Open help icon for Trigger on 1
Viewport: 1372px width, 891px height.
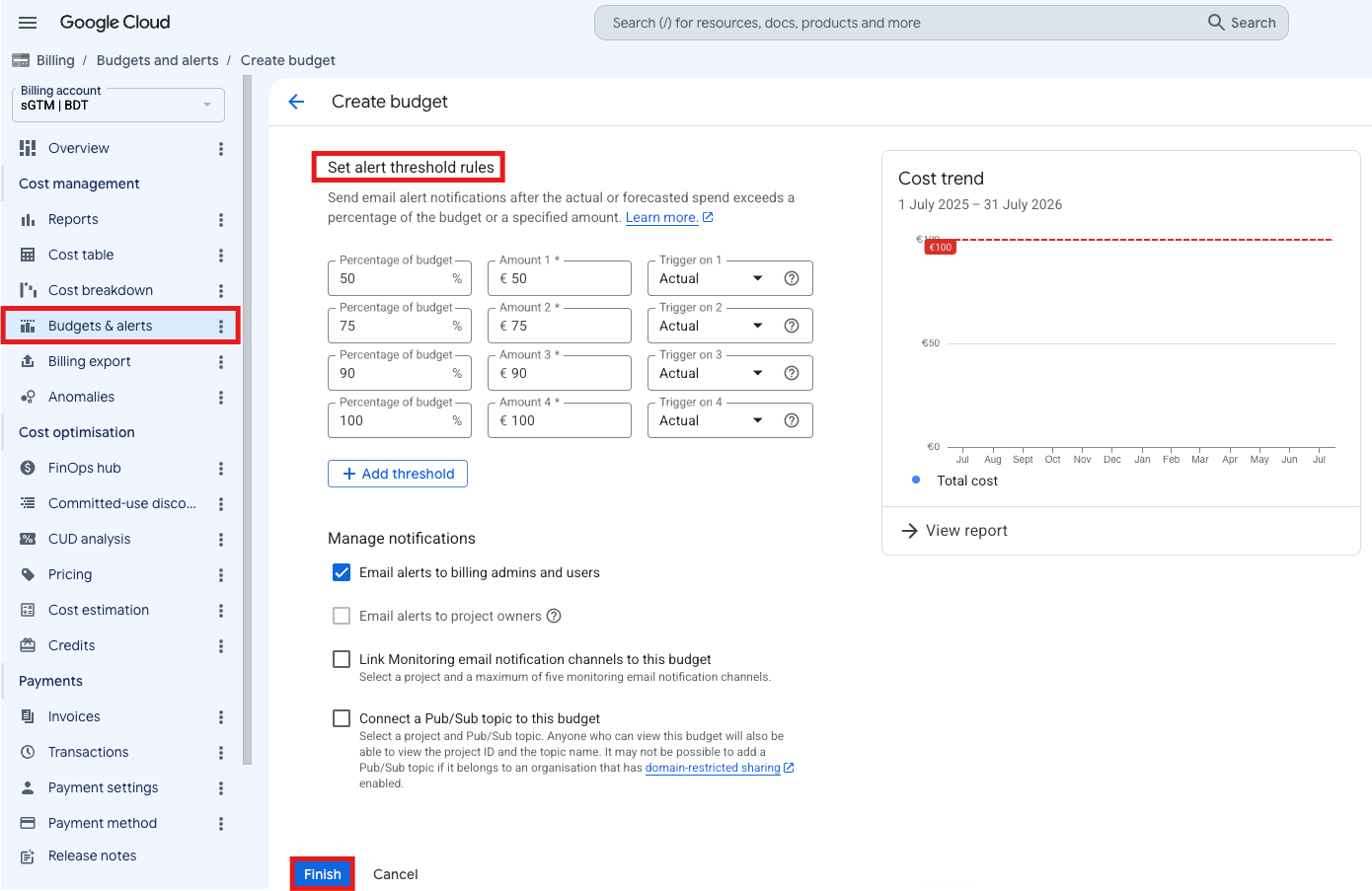coord(792,278)
